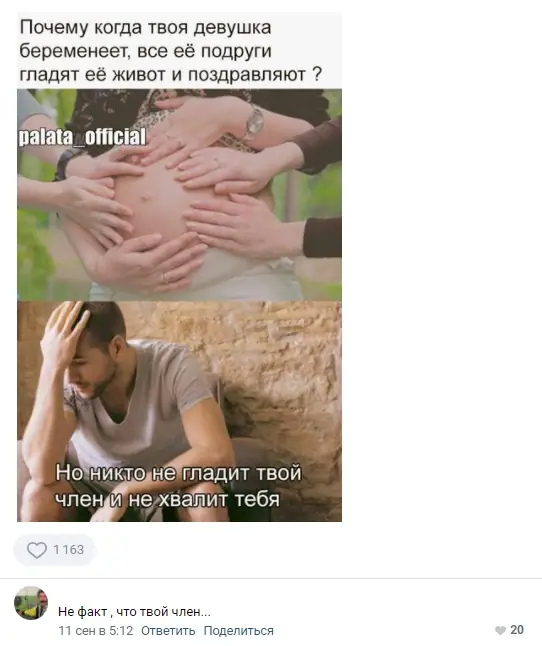Viewport: 542px width, 646px height.
Task: Reply to the comment via Ответить
Action: point(168,630)
